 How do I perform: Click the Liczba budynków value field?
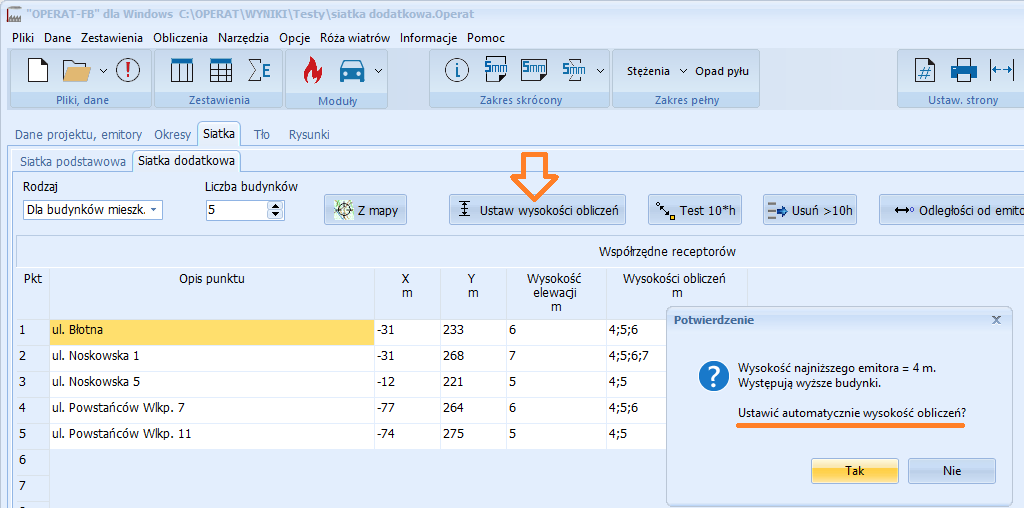[x=237, y=210]
